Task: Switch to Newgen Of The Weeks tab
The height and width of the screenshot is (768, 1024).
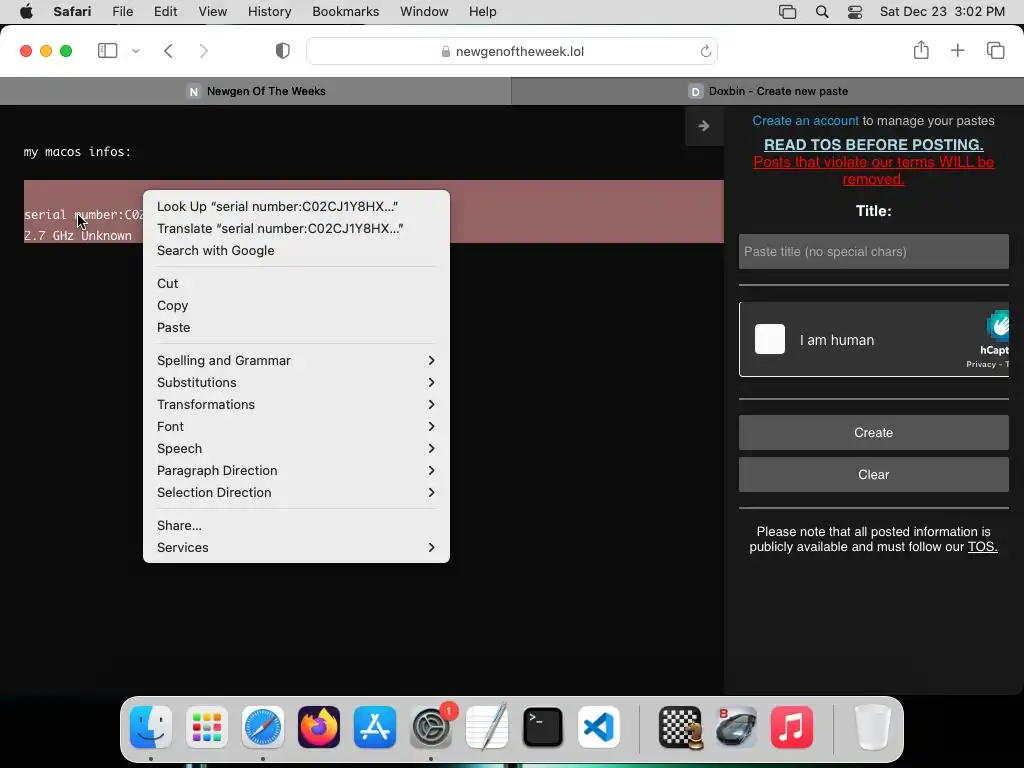Action: 255,91
